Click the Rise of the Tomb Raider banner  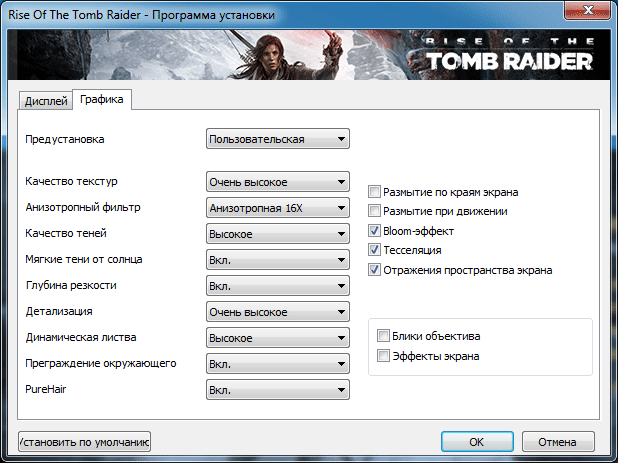pyautogui.click(x=309, y=55)
